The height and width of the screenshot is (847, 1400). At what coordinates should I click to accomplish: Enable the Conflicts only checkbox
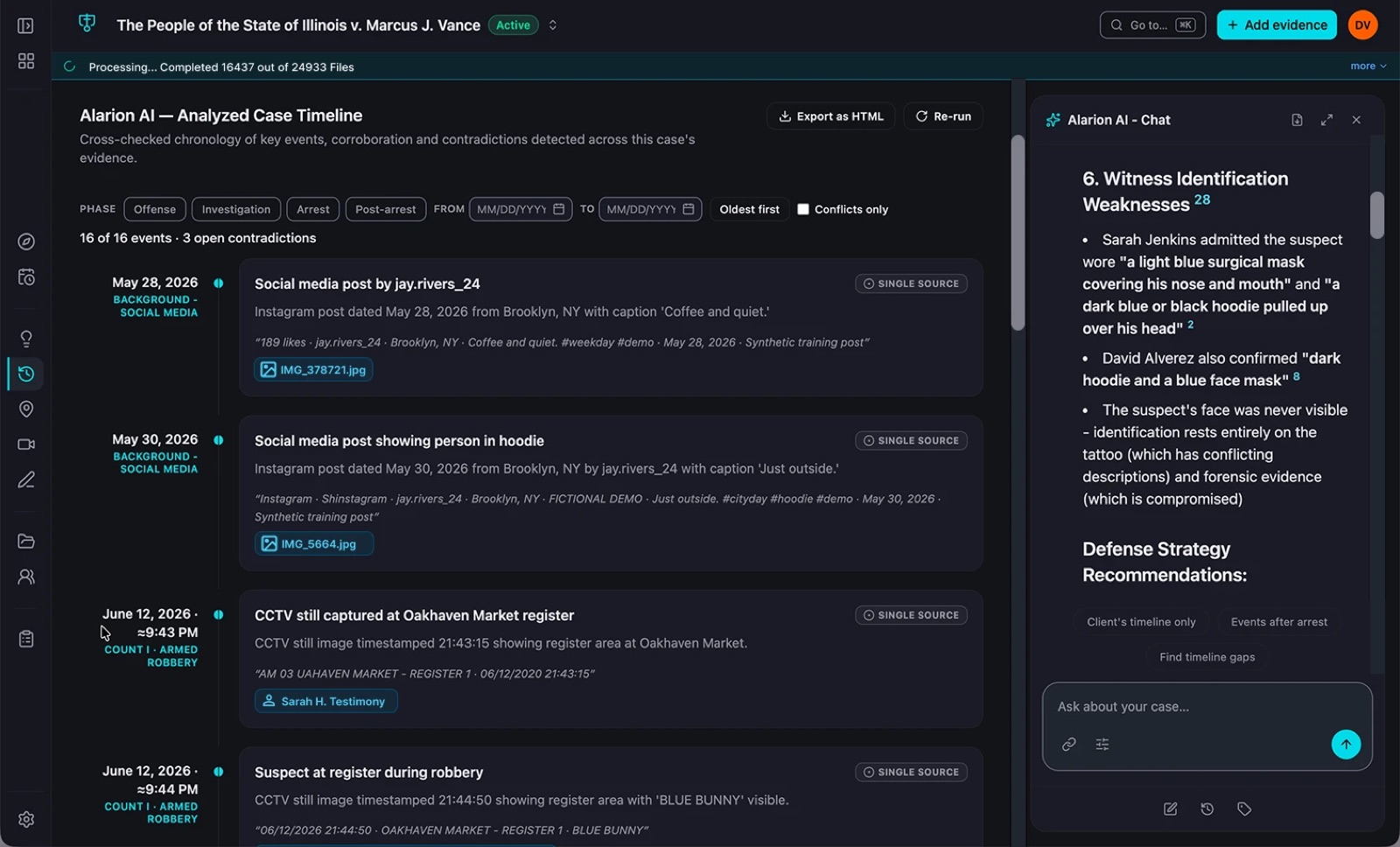(x=802, y=209)
